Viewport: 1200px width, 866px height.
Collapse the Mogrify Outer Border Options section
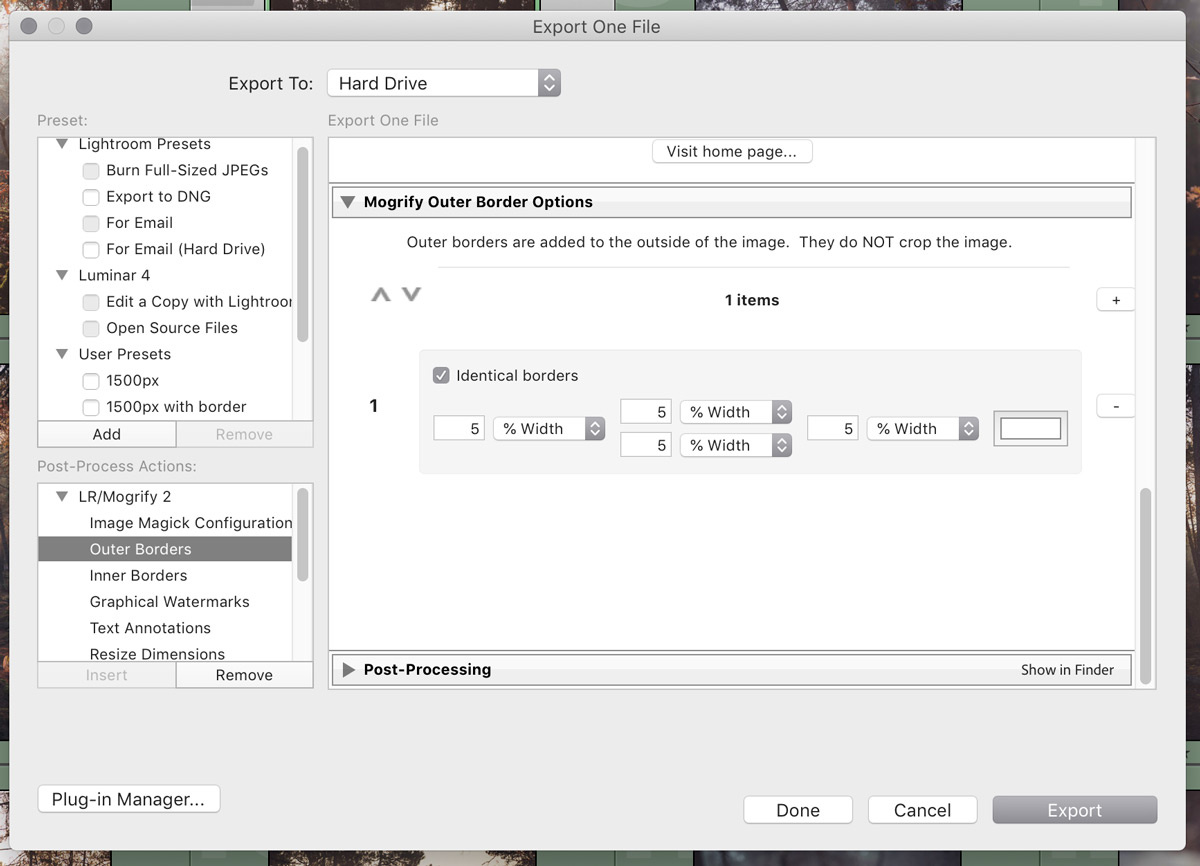pos(348,202)
